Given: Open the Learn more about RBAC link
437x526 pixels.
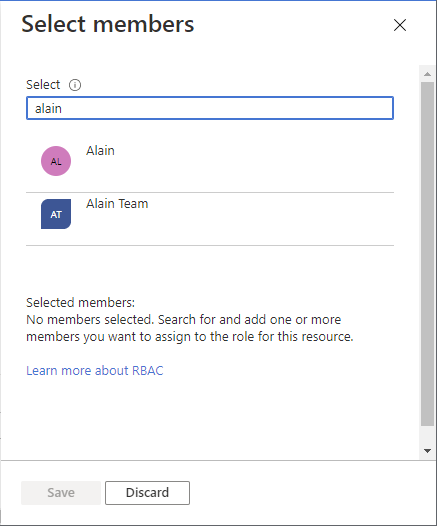Looking at the screenshot, I should pos(95,370).
